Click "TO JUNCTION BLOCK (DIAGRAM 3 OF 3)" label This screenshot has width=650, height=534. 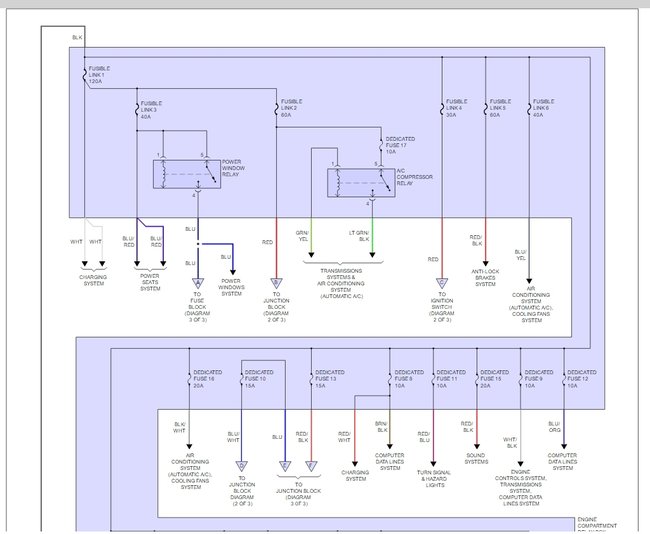click(x=298, y=494)
